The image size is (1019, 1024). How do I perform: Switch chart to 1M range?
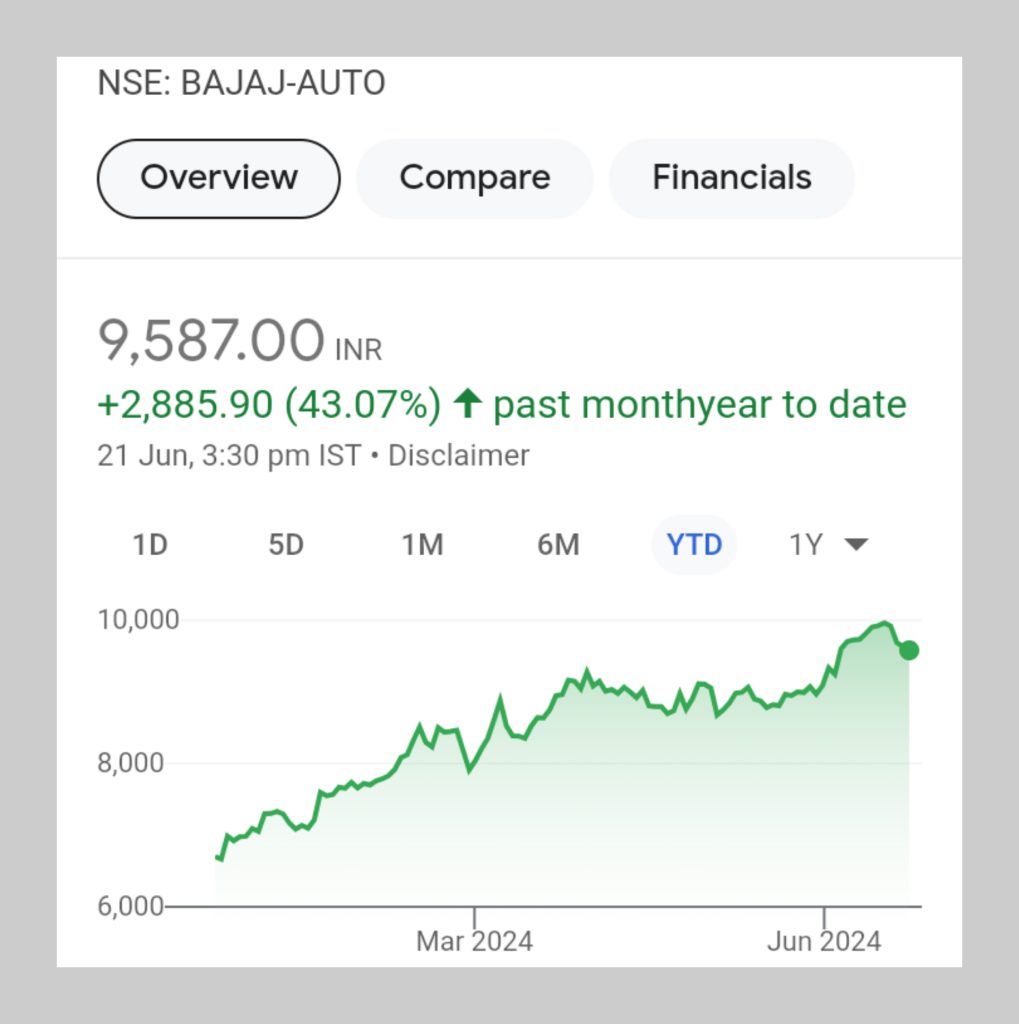point(422,545)
